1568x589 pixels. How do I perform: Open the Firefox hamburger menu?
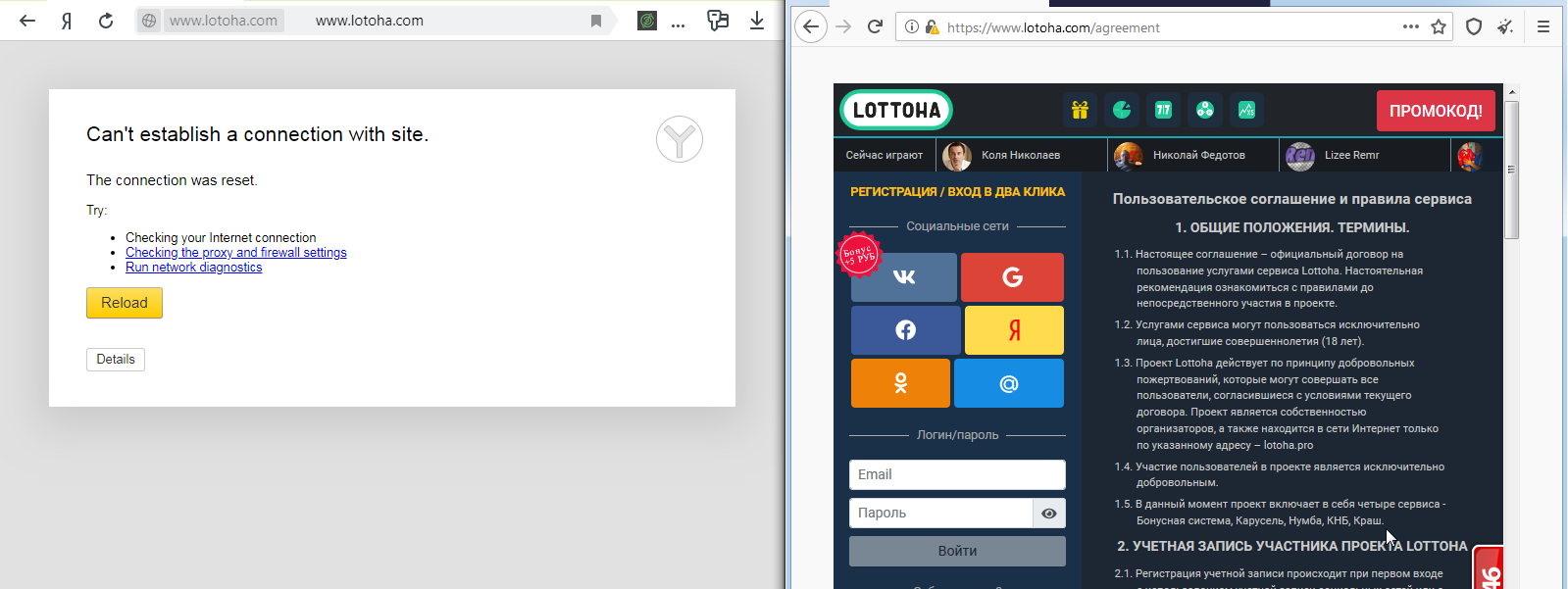[x=1543, y=26]
